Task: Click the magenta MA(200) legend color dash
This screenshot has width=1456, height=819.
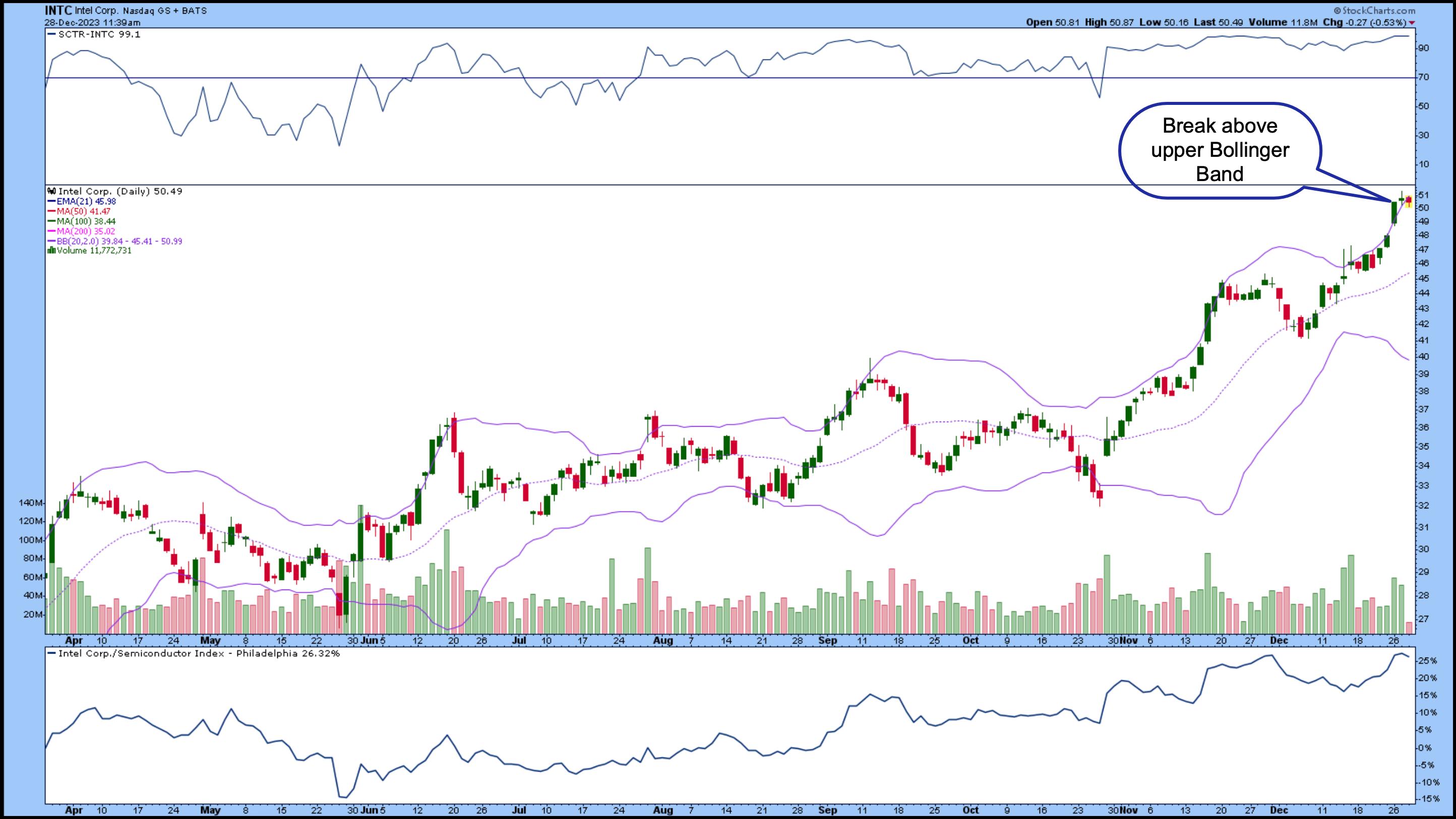Action: pos(51,231)
